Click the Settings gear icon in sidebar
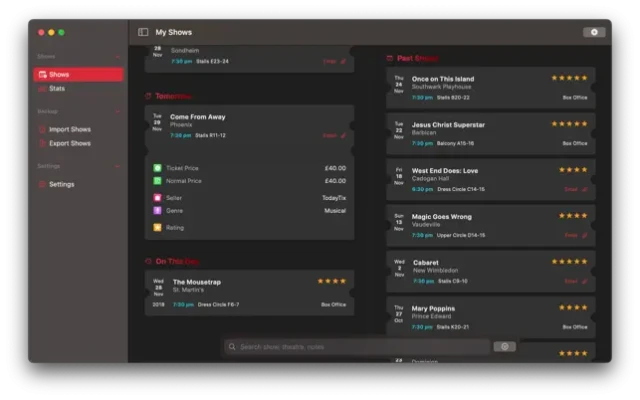The height and width of the screenshot is (400, 640). (x=42, y=184)
